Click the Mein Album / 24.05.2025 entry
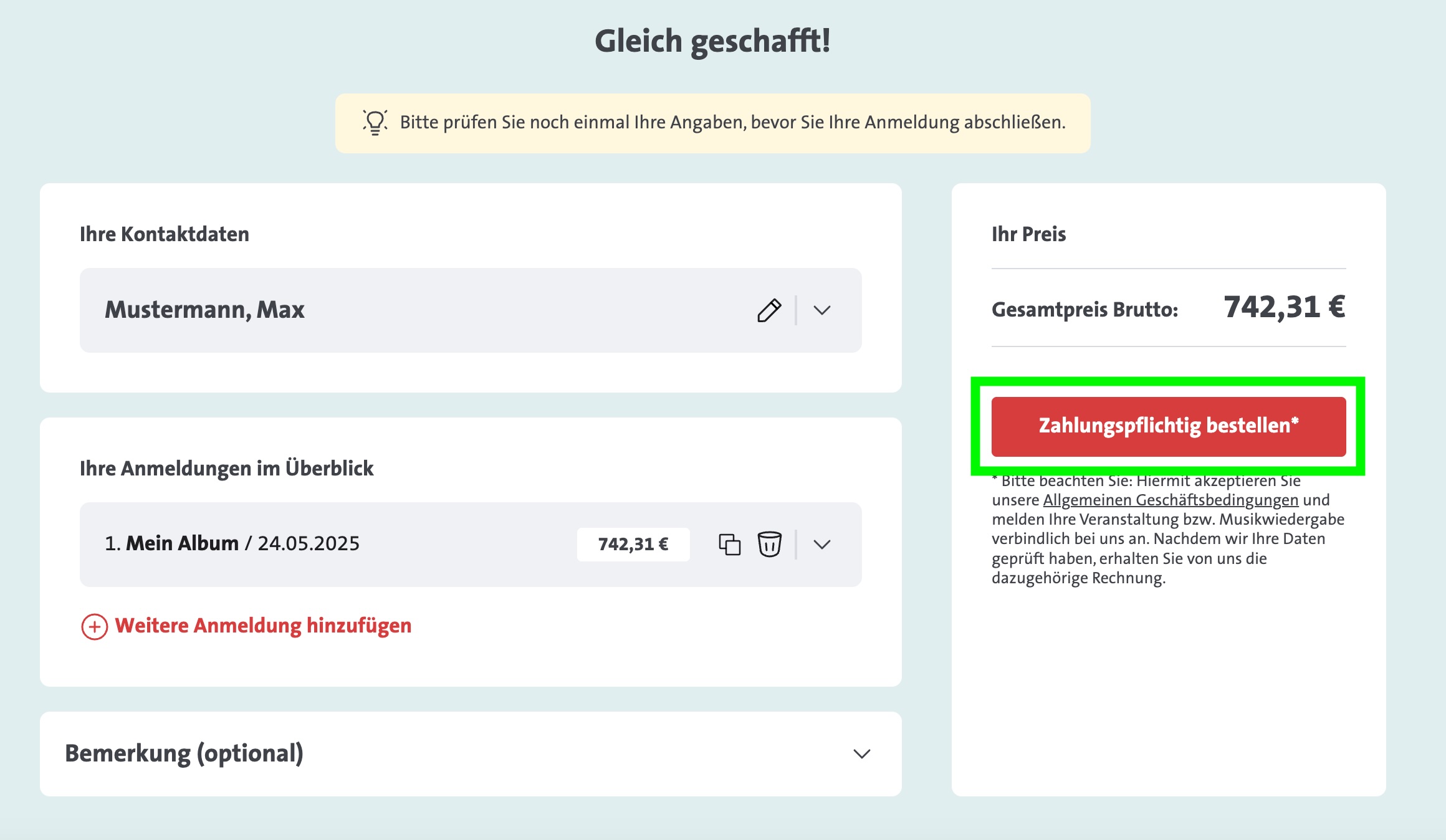The height and width of the screenshot is (840, 1446). point(232,543)
